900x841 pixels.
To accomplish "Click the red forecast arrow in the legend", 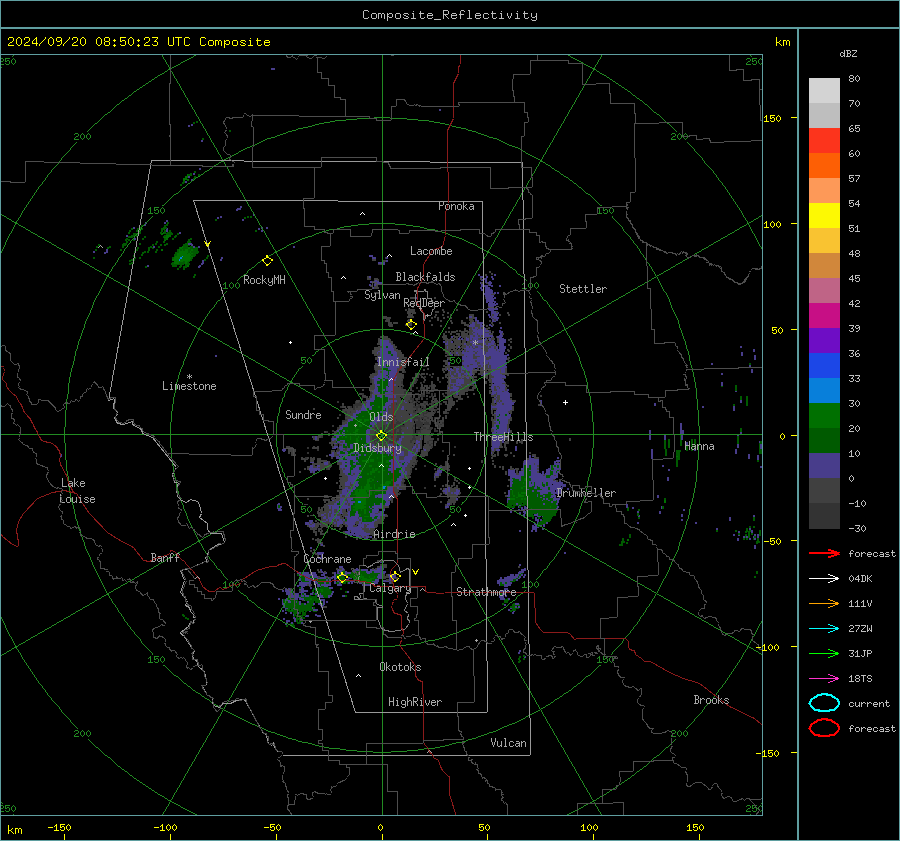I will pos(824,553).
